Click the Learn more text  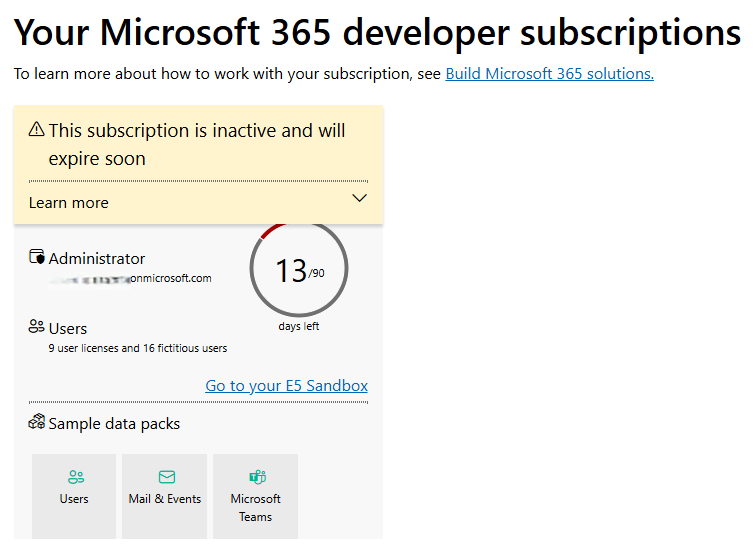click(68, 203)
